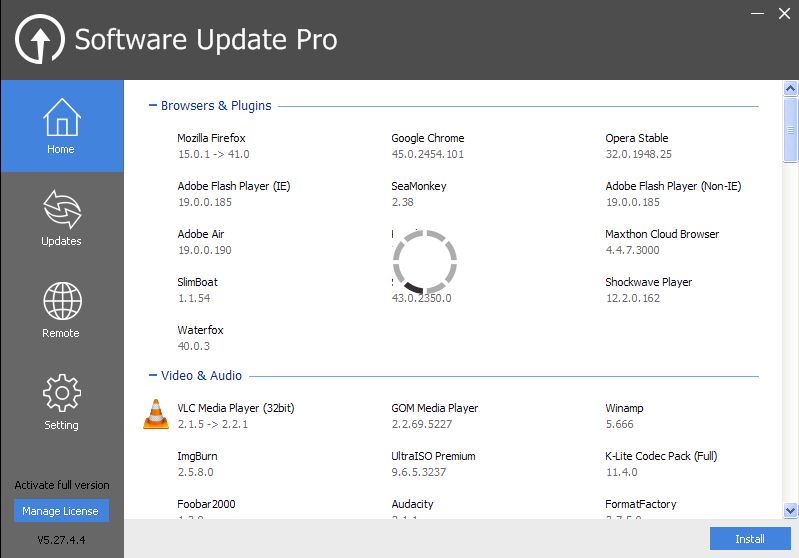Click UltraISO version 9.6.5.3237
Viewport: 799px width, 558px height.
418,472
